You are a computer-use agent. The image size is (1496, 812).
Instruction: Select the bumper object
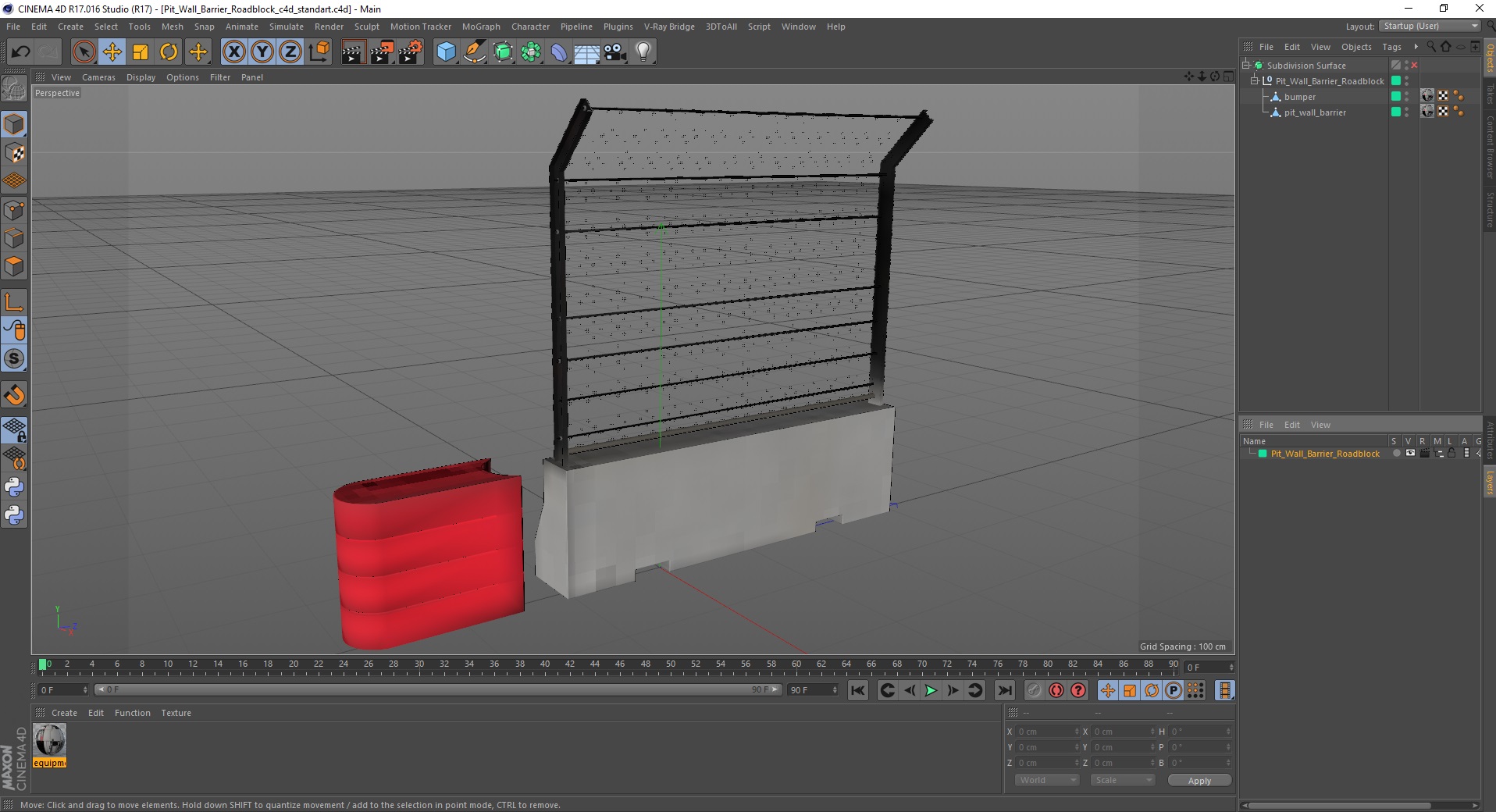[1300, 97]
